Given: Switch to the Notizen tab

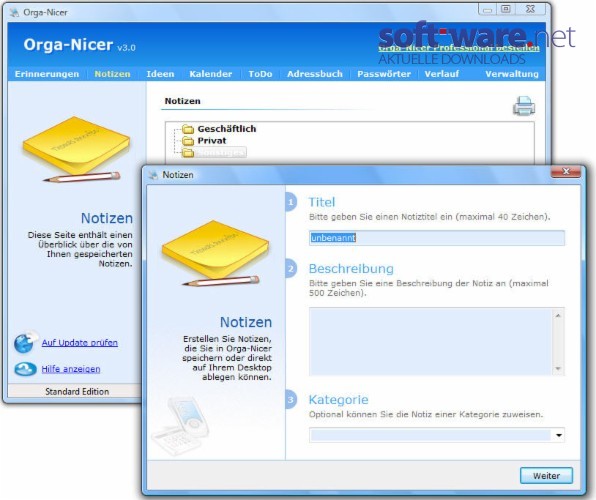Looking at the screenshot, I should pyautogui.click(x=112, y=74).
